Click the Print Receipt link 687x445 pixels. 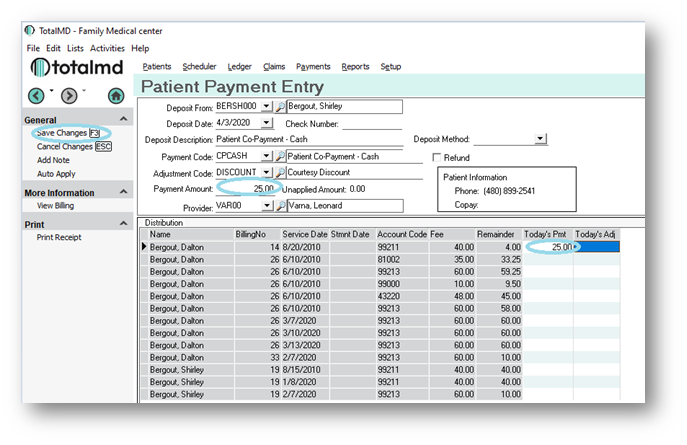59,238
